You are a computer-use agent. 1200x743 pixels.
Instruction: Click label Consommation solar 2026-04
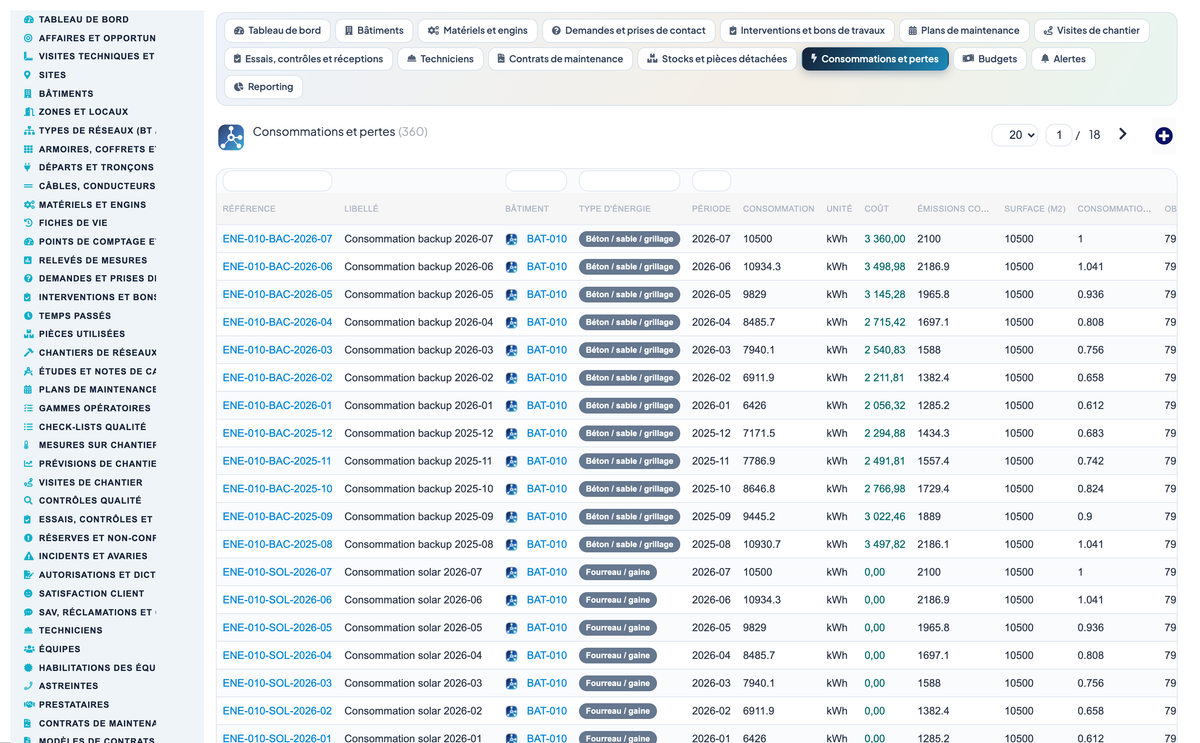[413, 656]
